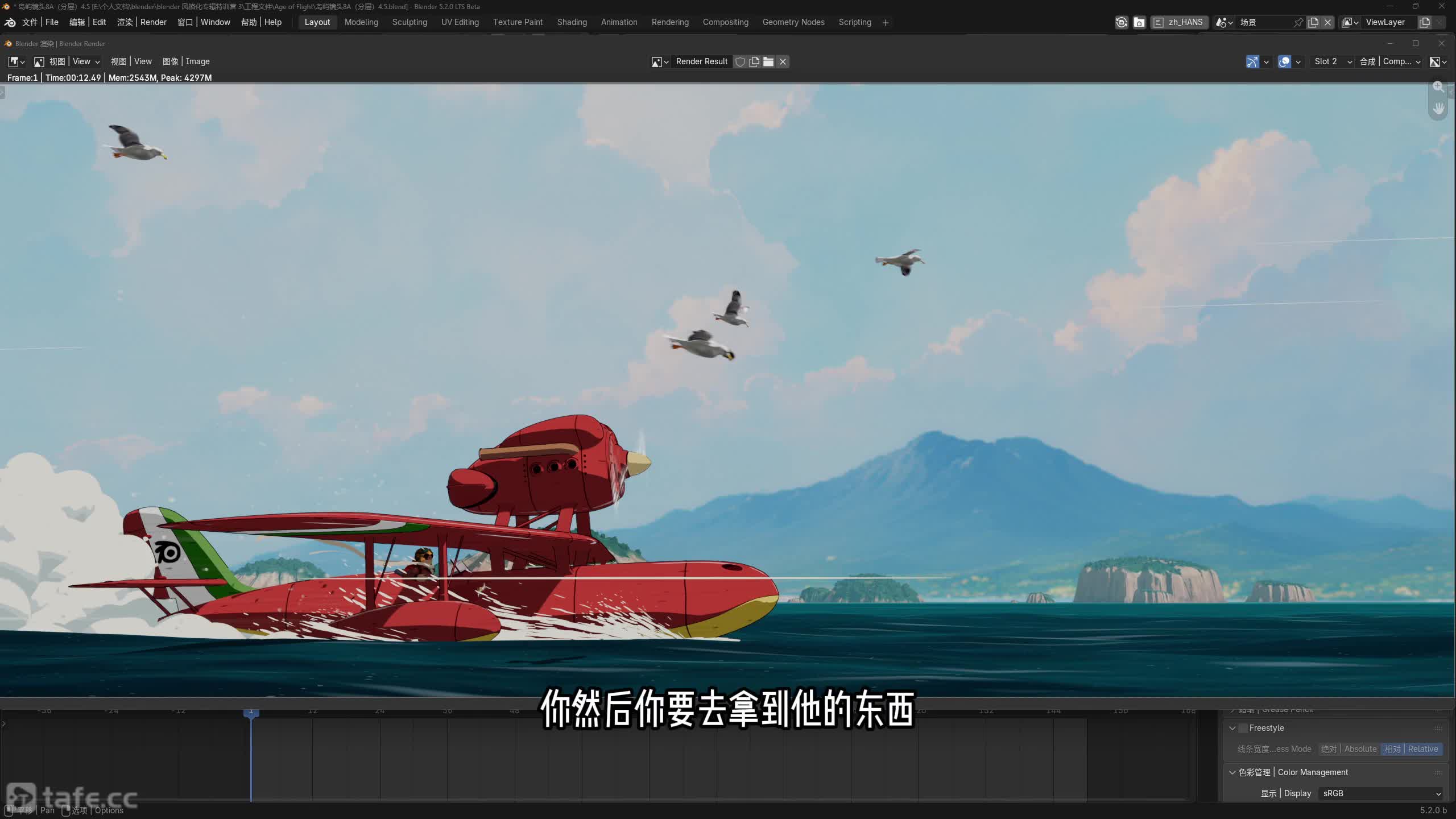Screen dimensions: 1456x819
Task: Open the scene browse dropdown icon
Action: coord(1223,22)
